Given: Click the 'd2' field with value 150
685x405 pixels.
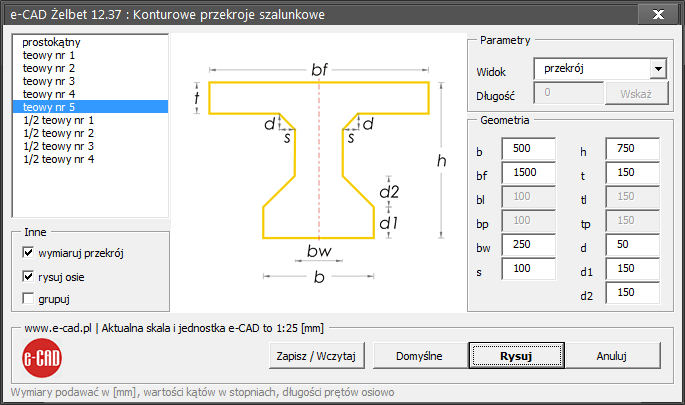Looking at the screenshot, I should click(633, 293).
